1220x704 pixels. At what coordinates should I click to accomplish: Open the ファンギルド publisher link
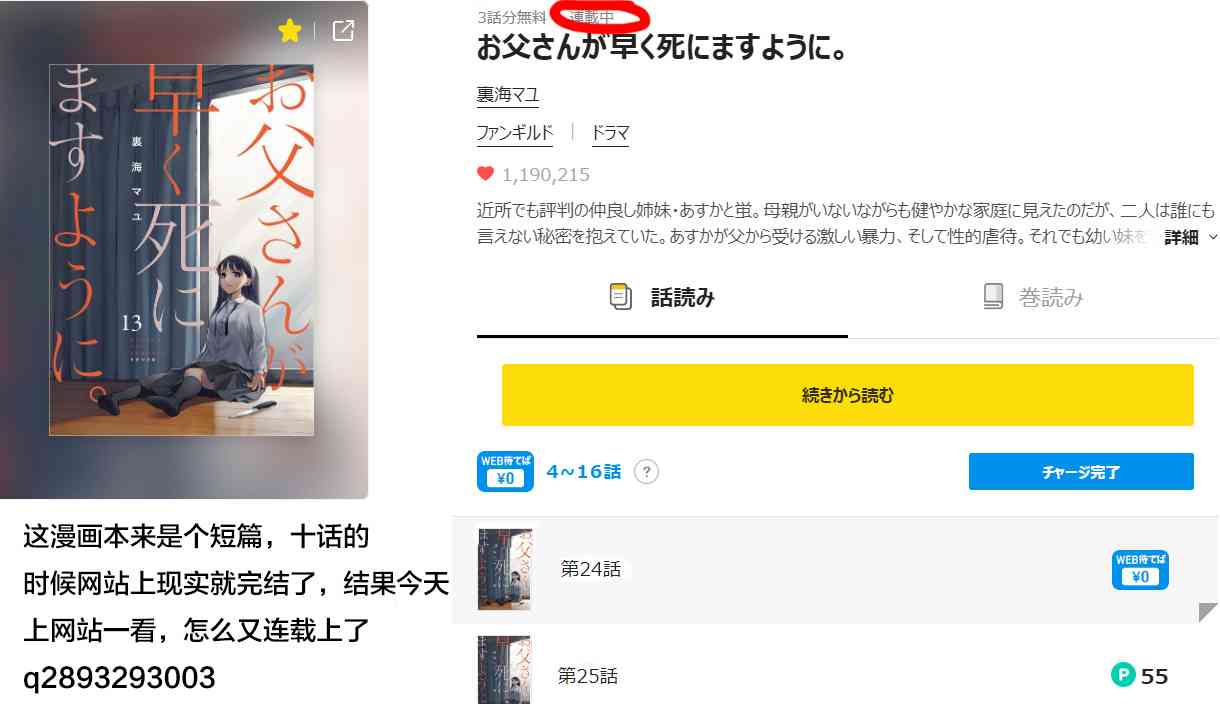[x=515, y=133]
